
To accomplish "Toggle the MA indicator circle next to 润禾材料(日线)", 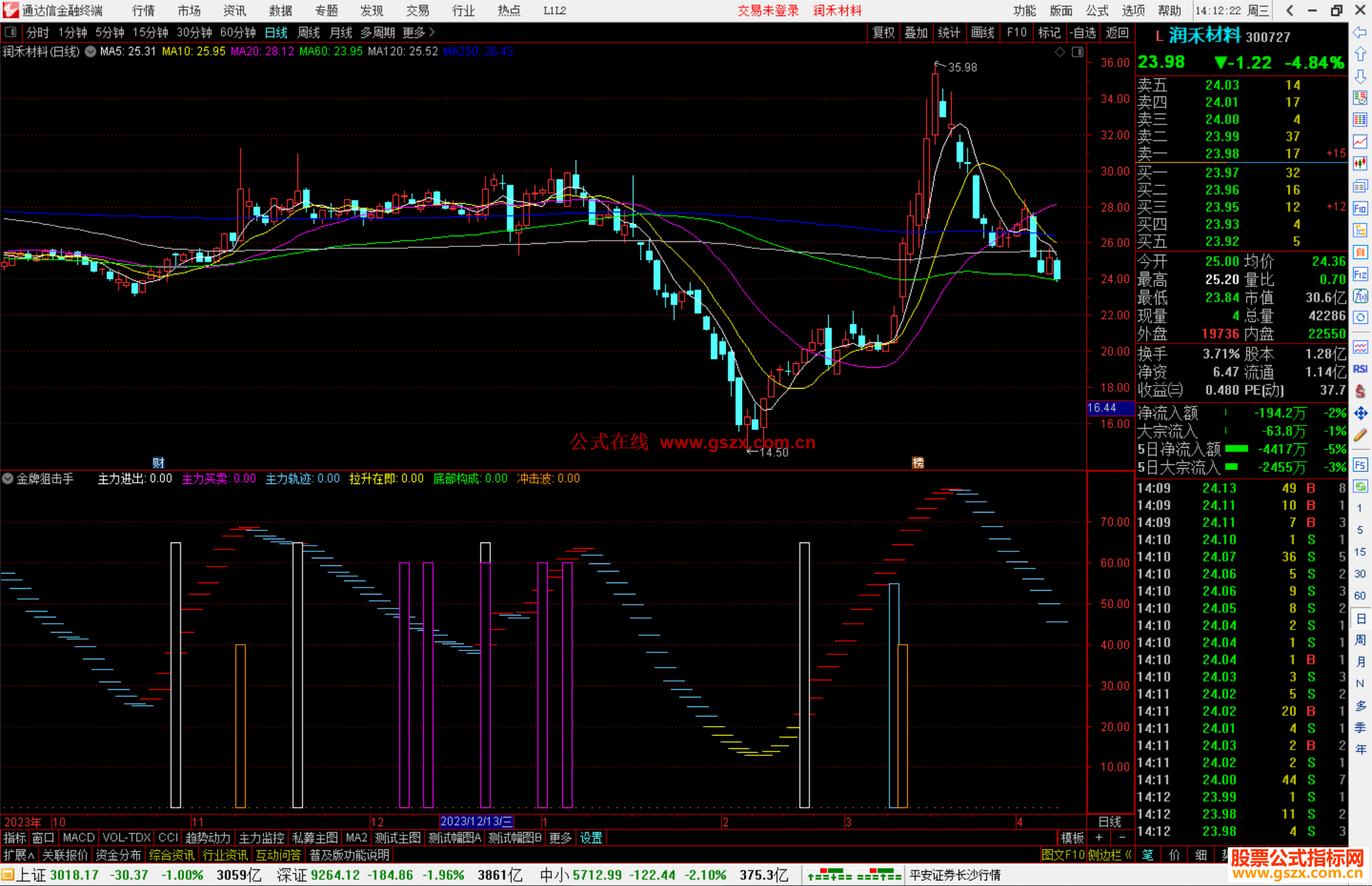I will 90,51.
